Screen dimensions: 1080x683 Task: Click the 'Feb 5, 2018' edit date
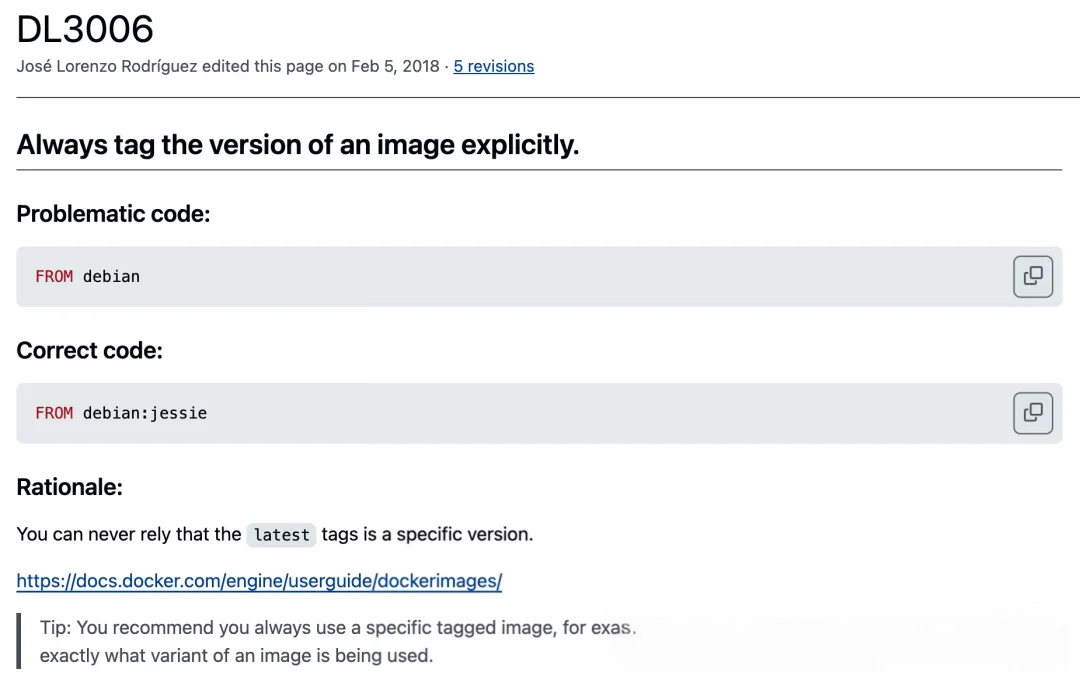tap(395, 66)
